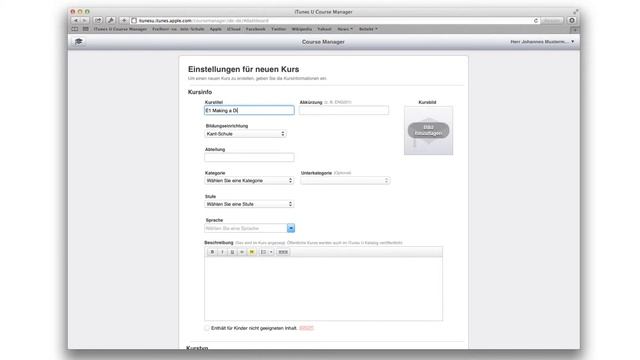Image resolution: width=640 pixels, height=360 pixels.
Task: Click the plus add-bookmark toolbar button
Action: (124, 20)
